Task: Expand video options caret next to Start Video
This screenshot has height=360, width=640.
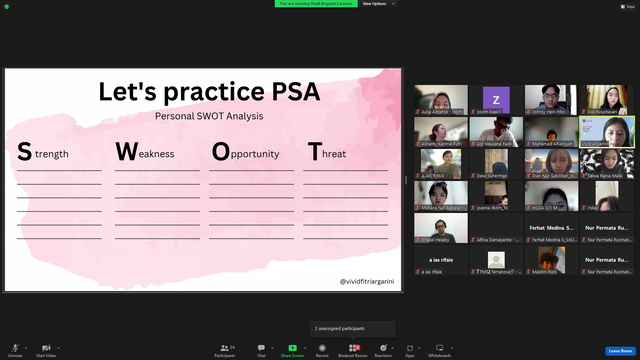Action: pyautogui.click(x=58, y=348)
